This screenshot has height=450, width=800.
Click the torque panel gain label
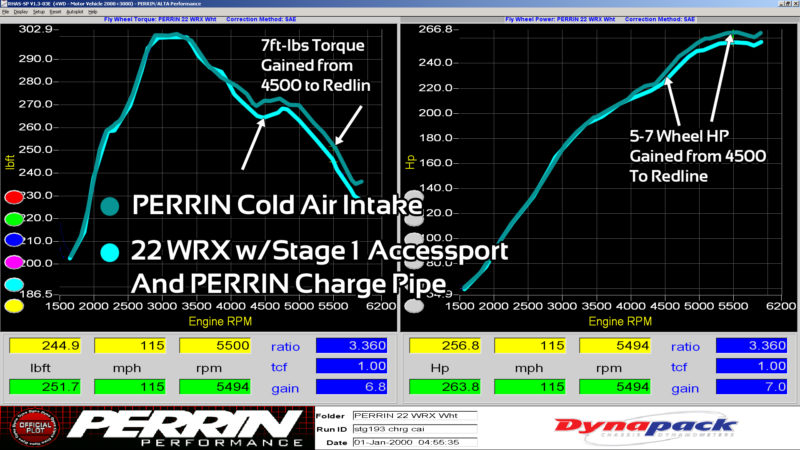coord(285,388)
